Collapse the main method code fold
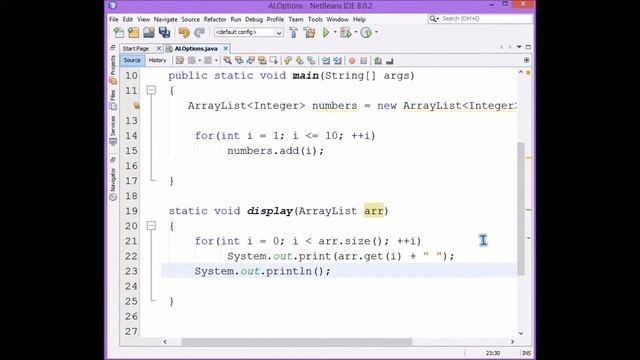This screenshot has width=640, height=360. coord(151,90)
